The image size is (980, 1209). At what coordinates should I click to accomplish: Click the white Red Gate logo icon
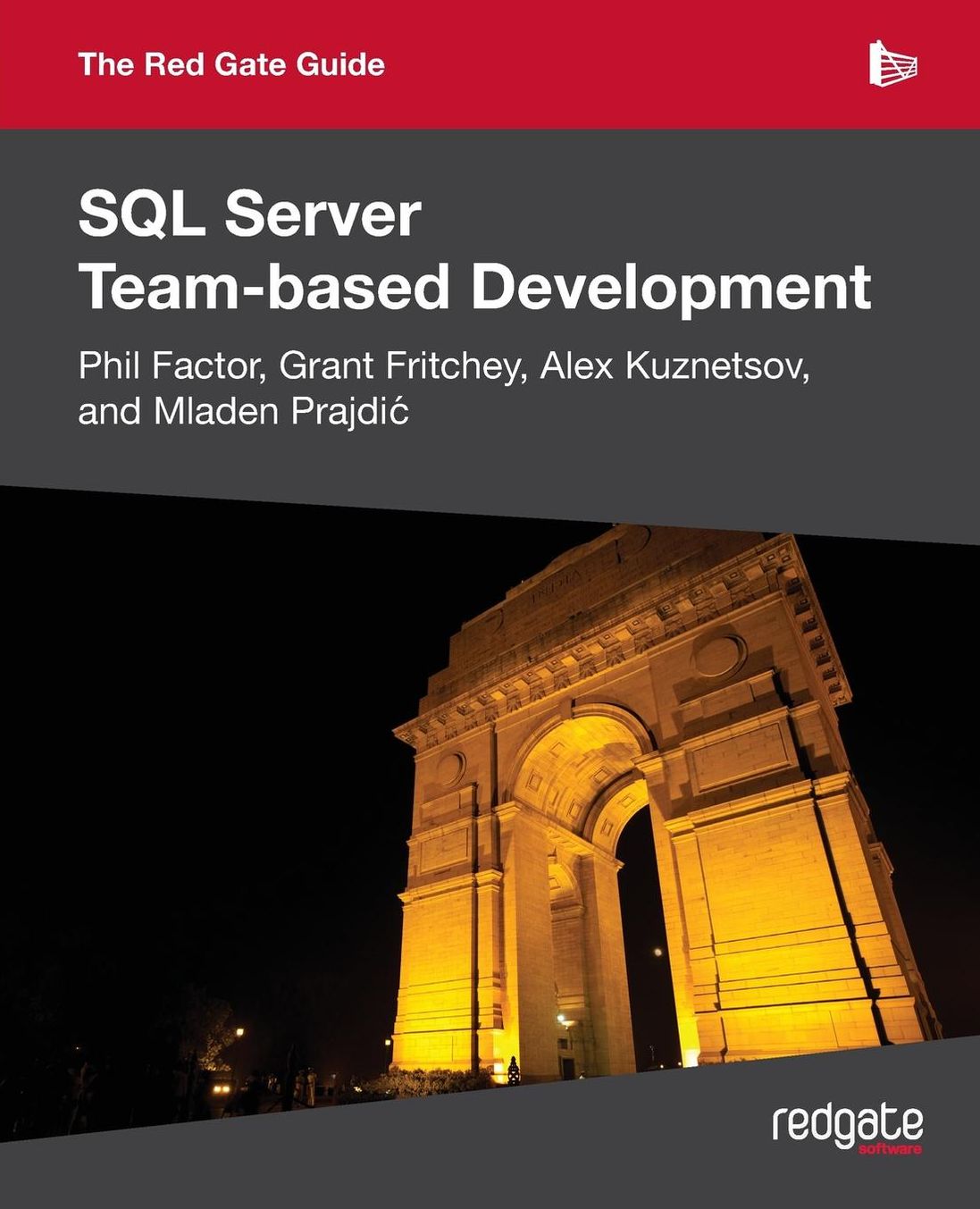tap(893, 63)
